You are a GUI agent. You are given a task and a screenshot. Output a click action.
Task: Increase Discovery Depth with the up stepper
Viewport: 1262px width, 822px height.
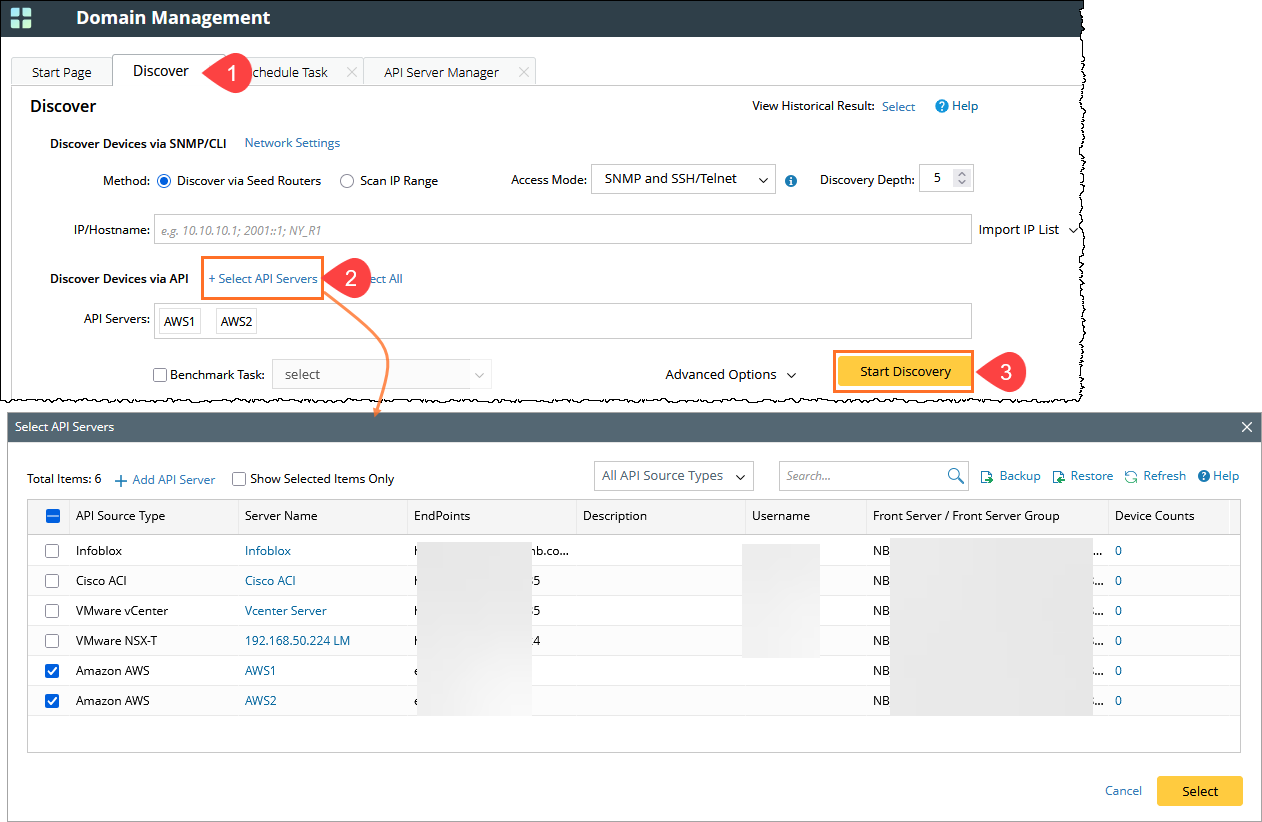click(x=962, y=174)
